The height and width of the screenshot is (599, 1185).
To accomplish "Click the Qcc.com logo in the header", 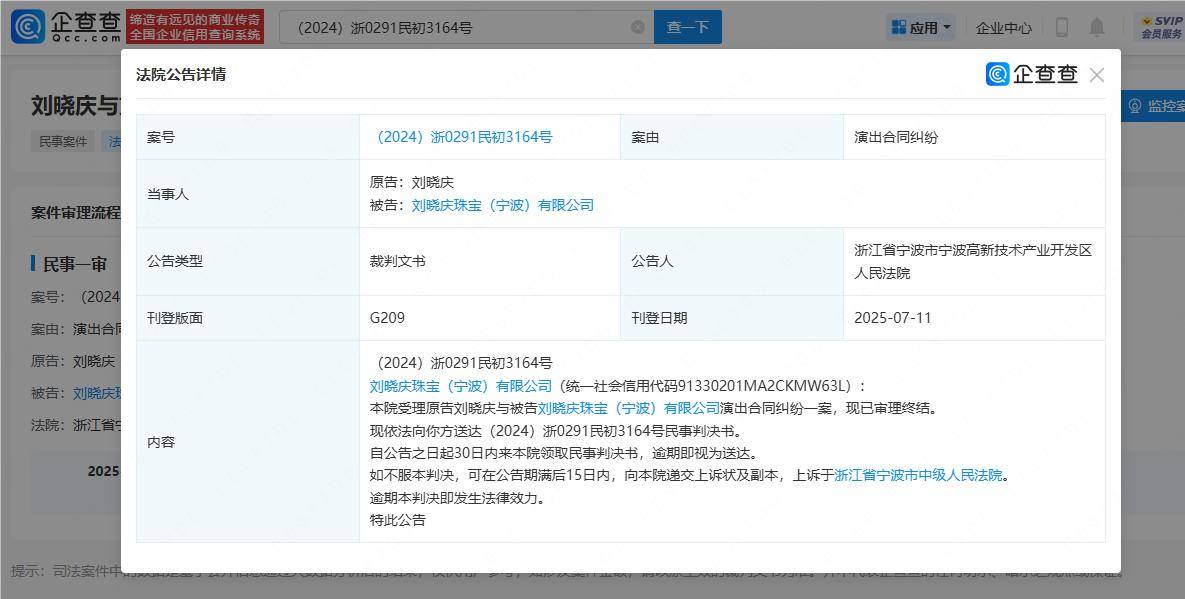I will tap(67, 26).
